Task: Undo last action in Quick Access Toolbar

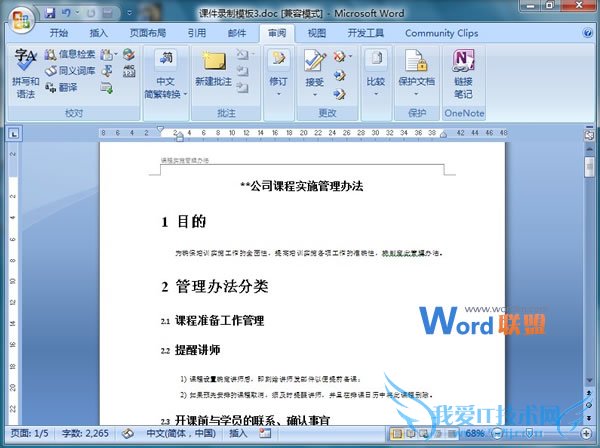Action: [66, 13]
